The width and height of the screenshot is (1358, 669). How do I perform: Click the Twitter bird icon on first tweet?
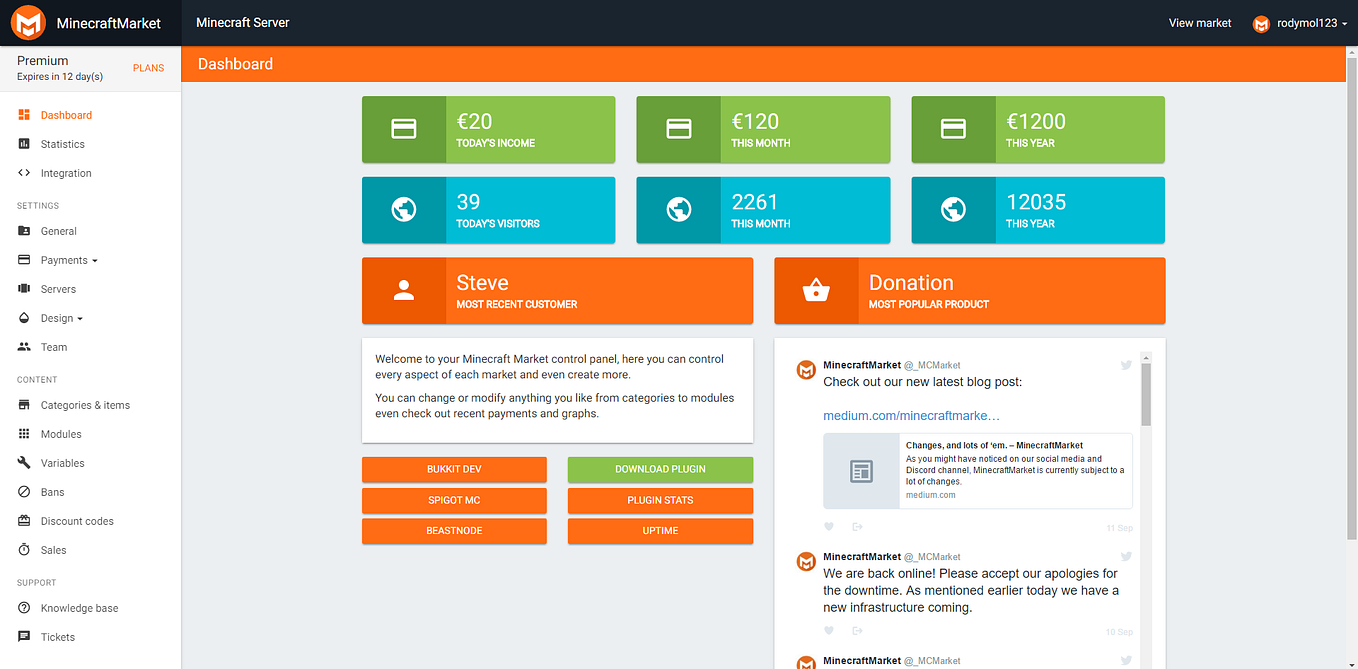(x=1126, y=366)
